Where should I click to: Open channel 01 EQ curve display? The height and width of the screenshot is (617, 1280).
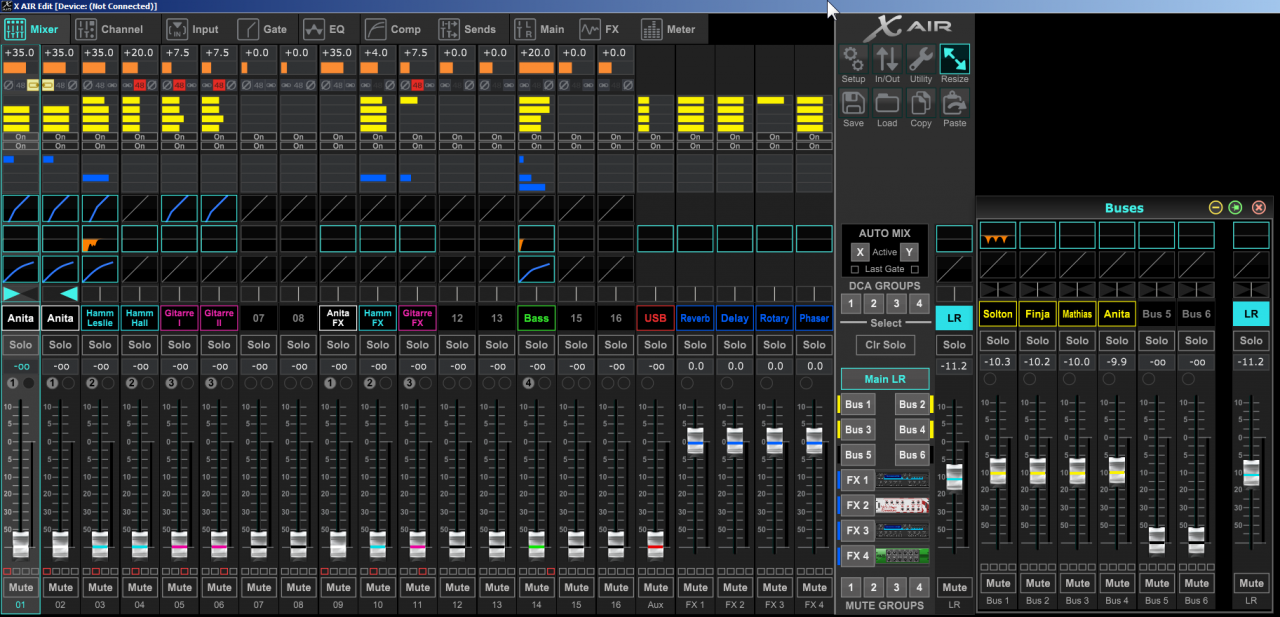[x=20, y=208]
